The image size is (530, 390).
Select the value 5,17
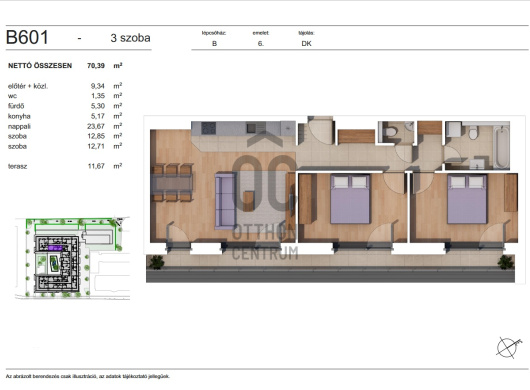pos(98,116)
